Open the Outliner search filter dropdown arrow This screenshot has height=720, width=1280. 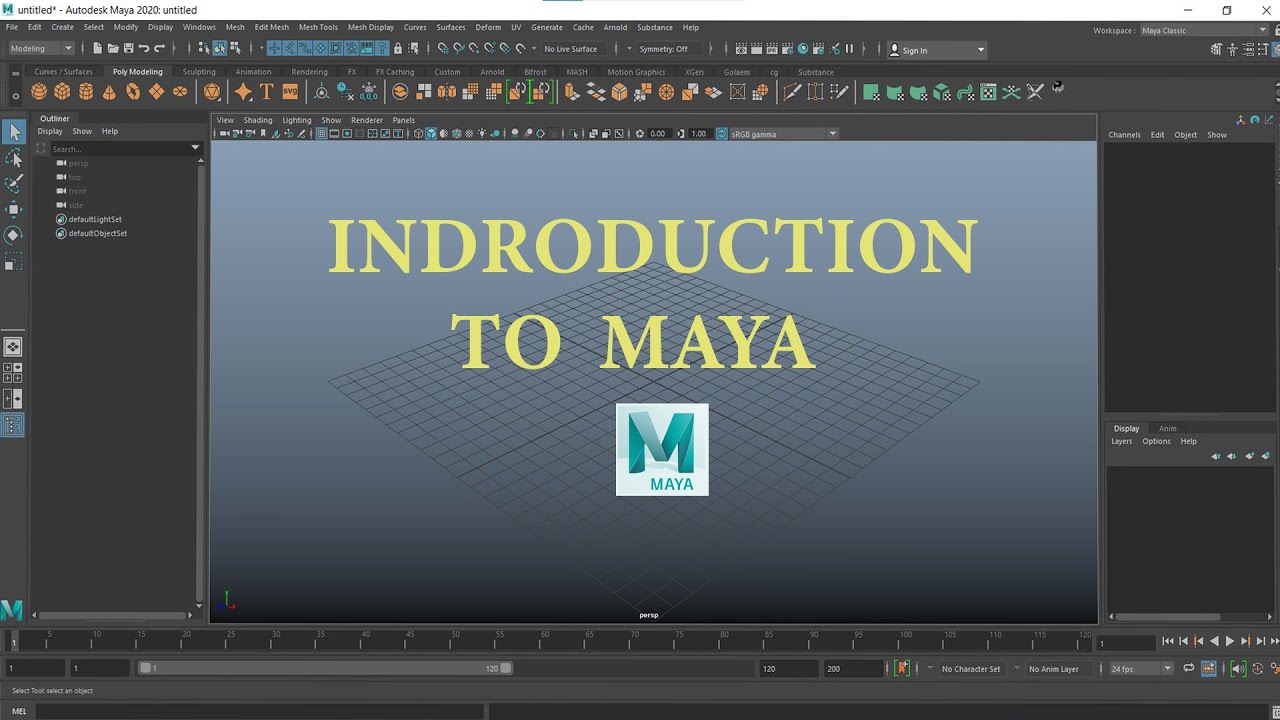196,148
